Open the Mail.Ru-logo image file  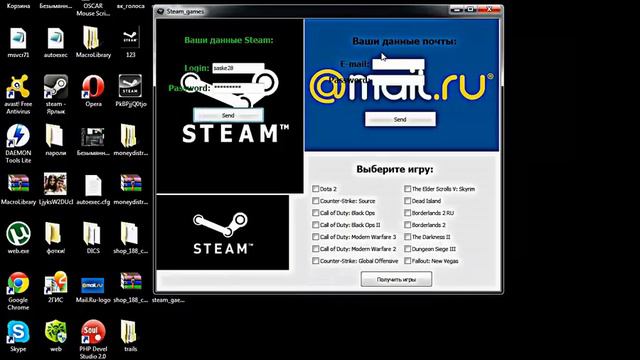click(x=93, y=285)
